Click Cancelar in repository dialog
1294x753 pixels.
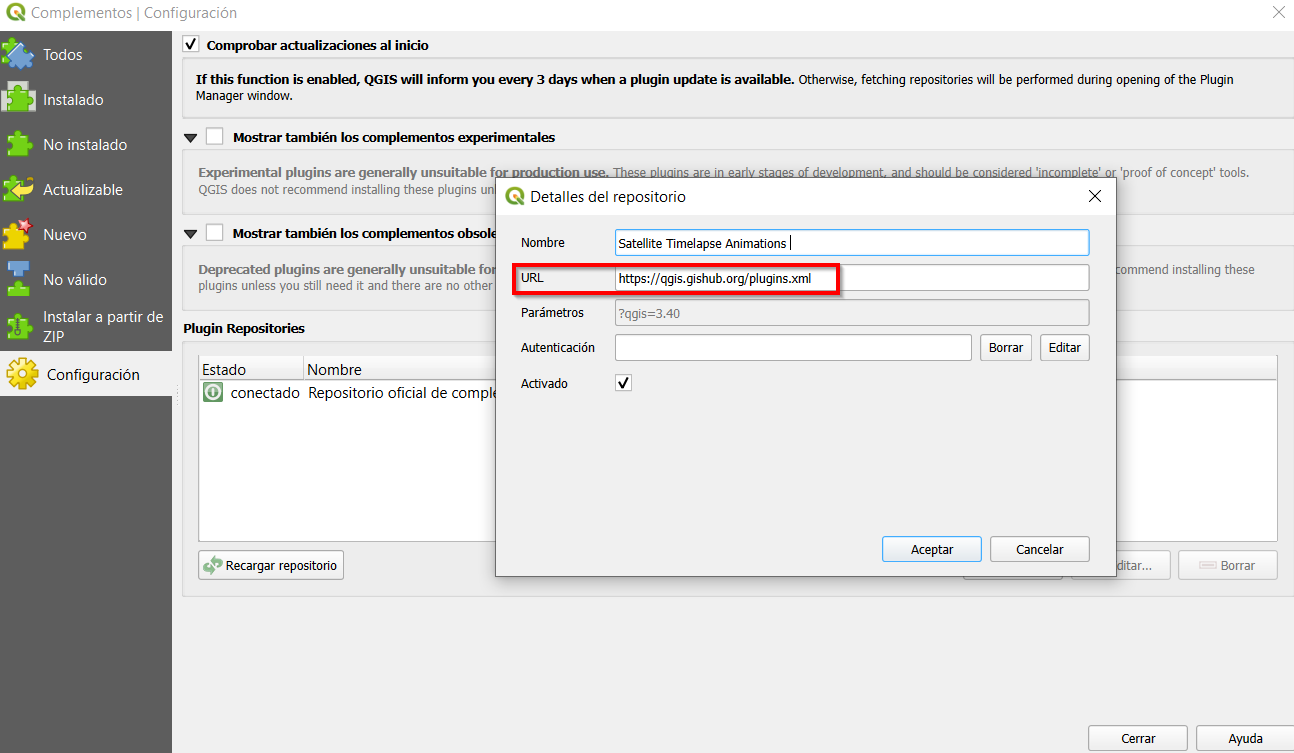[x=1039, y=549]
